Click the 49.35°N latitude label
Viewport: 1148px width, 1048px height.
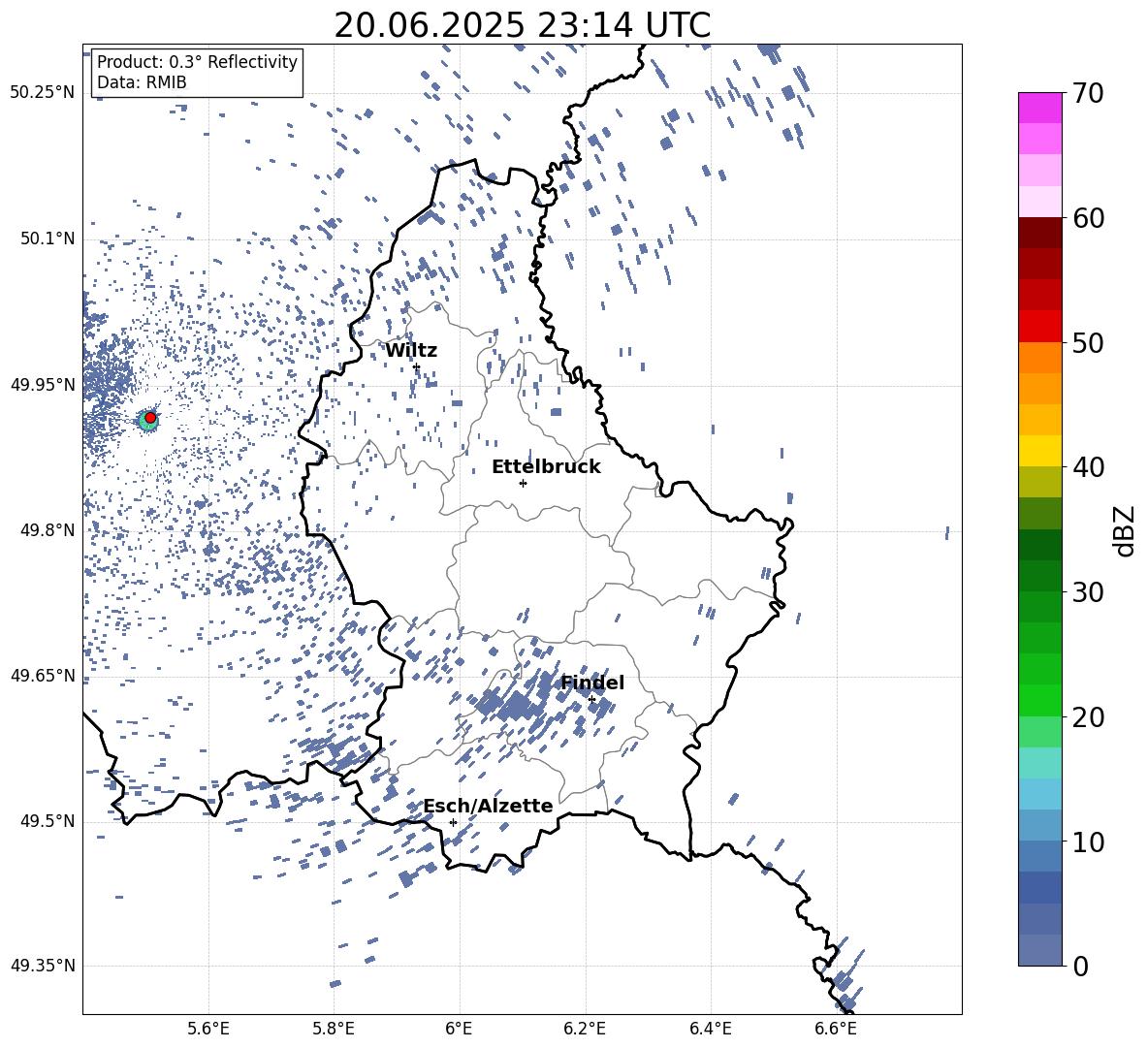[43, 966]
